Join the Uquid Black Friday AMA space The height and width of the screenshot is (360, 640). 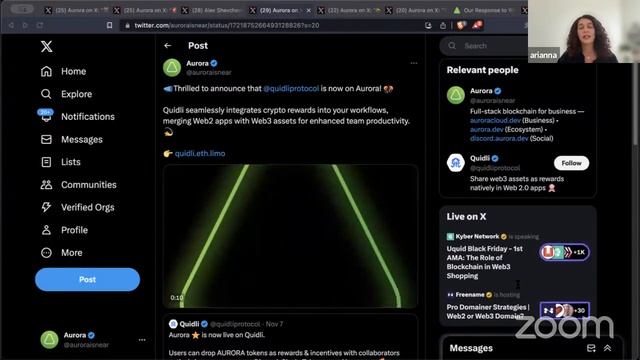coord(484,262)
